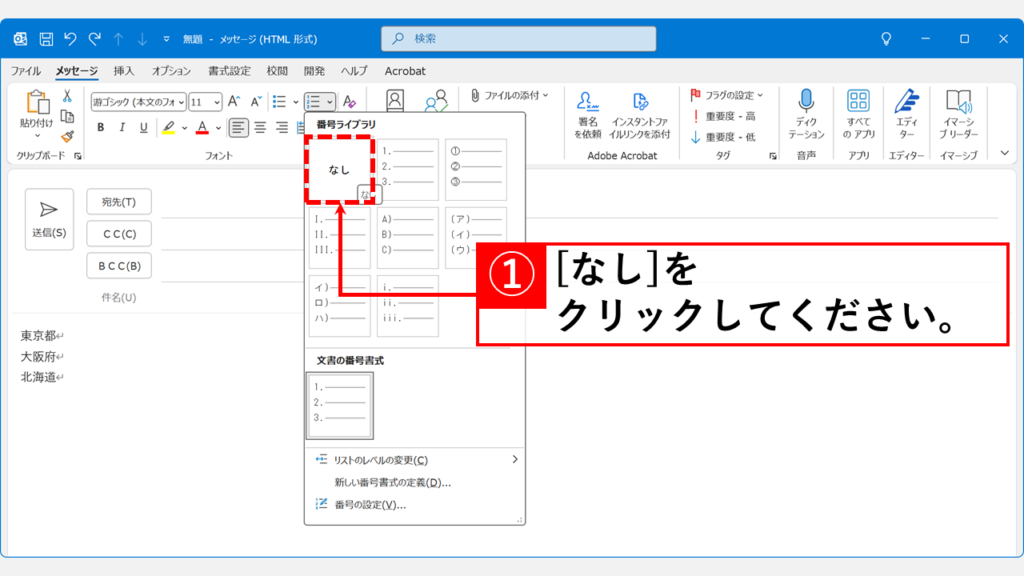The image size is (1024, 576).
Task: Toggle bold formatting
Action: coord(101,127)
